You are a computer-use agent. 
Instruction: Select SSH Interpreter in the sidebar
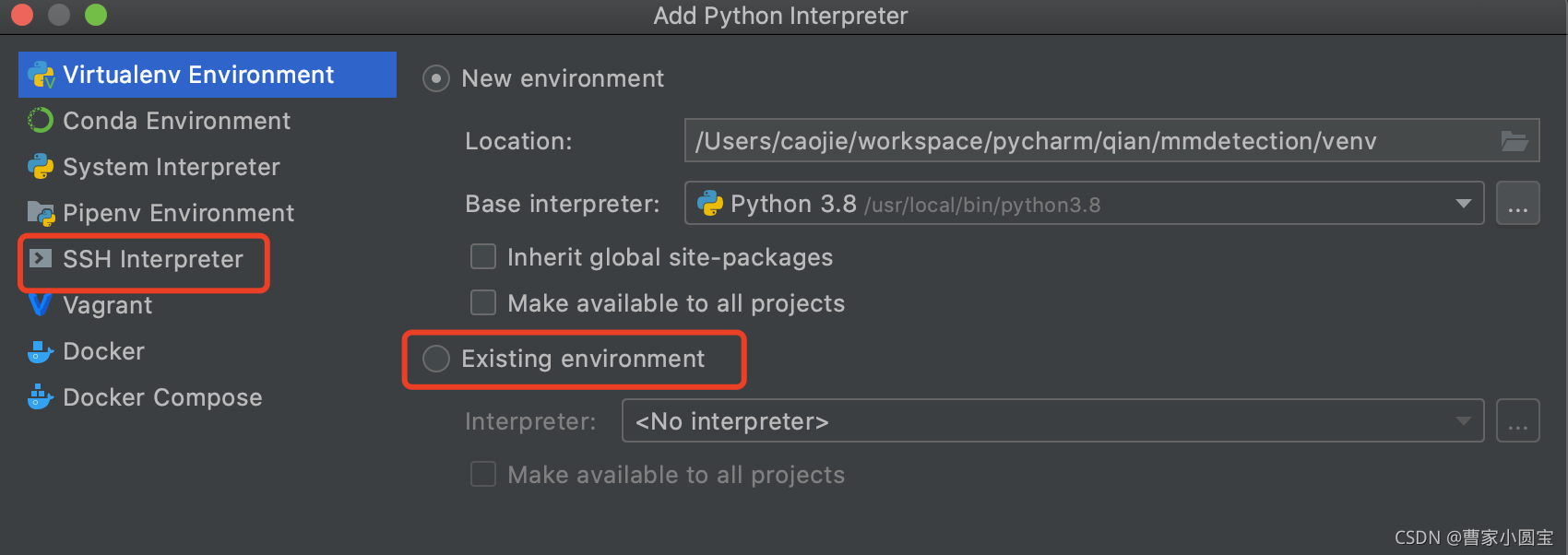pyautogui.click(x=153, y=260)
